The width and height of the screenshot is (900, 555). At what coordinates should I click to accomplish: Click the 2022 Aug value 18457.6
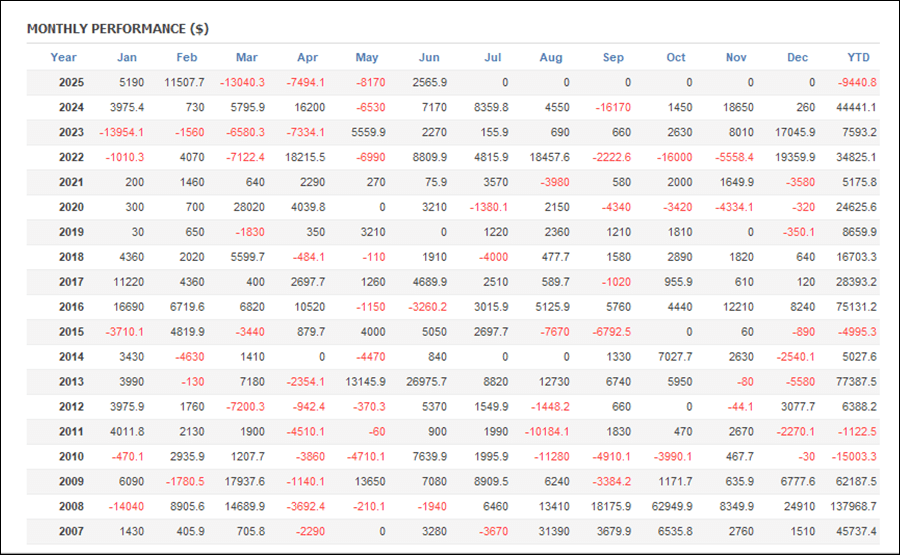tap(550, 157)
